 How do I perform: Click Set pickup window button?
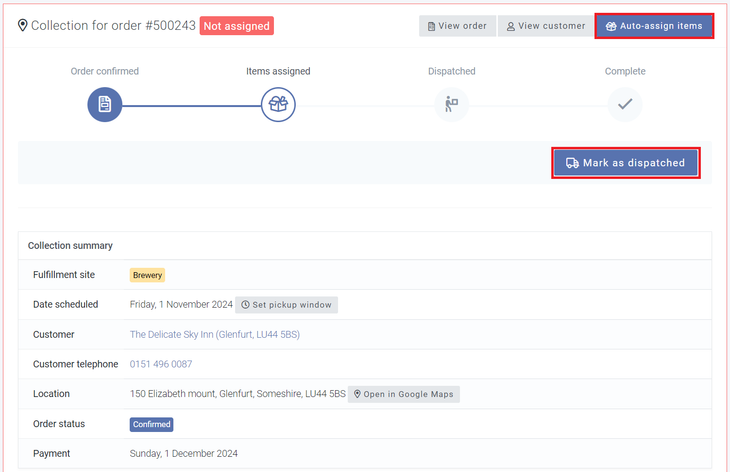click(287, 305)
